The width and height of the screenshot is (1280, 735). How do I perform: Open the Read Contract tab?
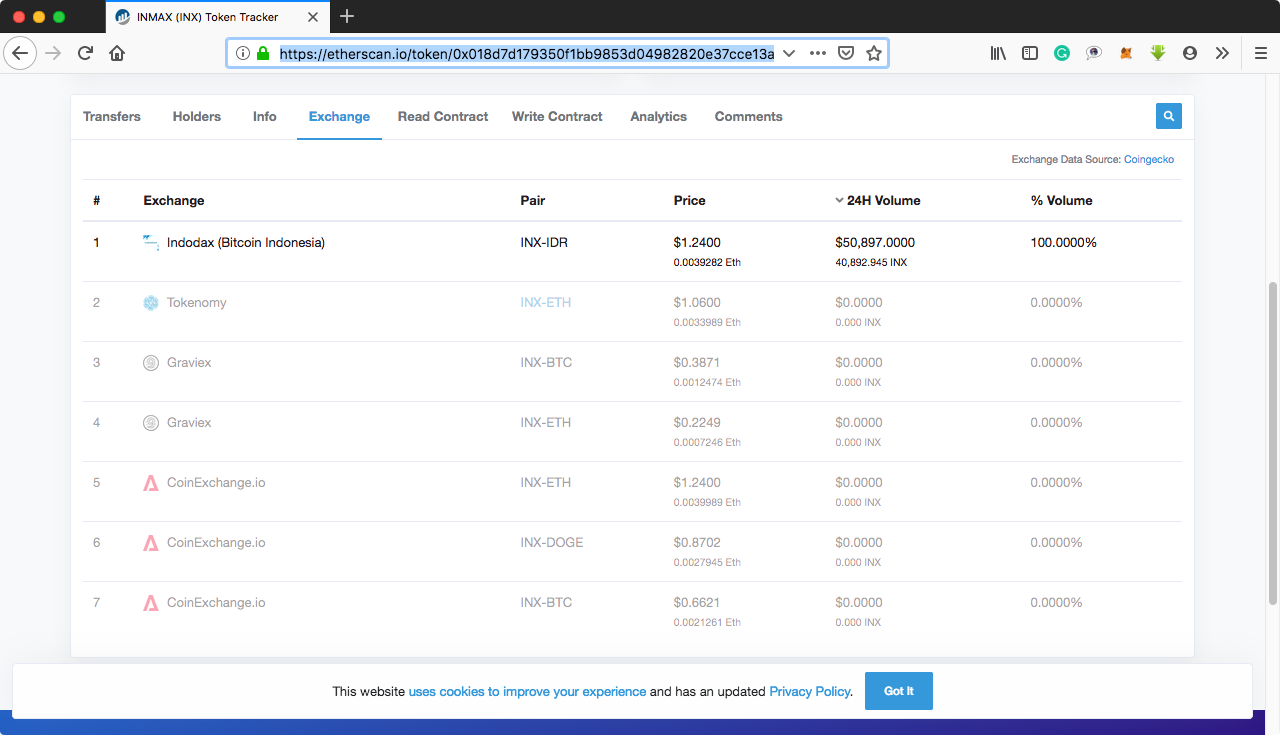(443, 116)
